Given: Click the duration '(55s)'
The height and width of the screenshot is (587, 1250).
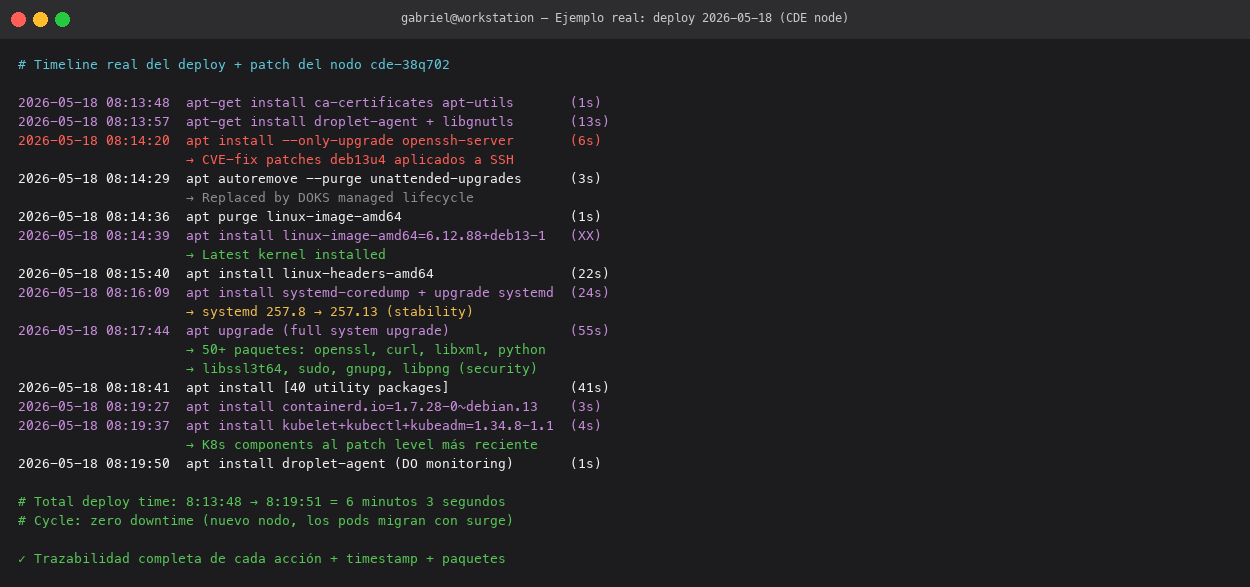Looking at the screenshot, I should [x=590, y=331].
